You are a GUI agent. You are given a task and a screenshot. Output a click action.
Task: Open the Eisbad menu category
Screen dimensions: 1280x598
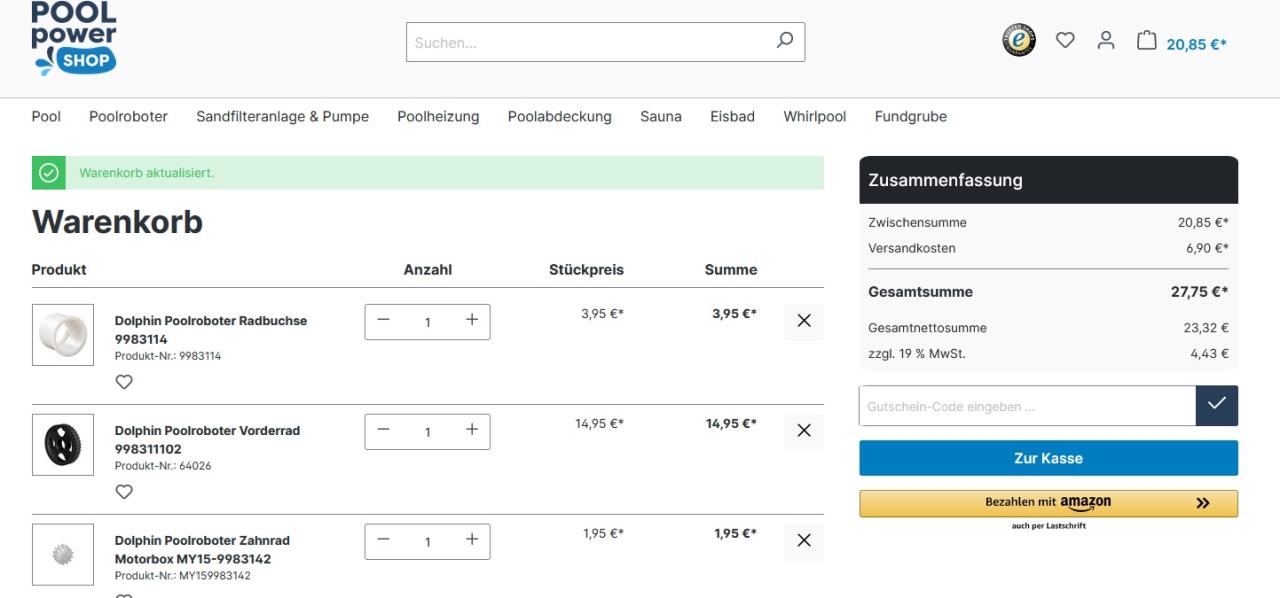point(732,117)
